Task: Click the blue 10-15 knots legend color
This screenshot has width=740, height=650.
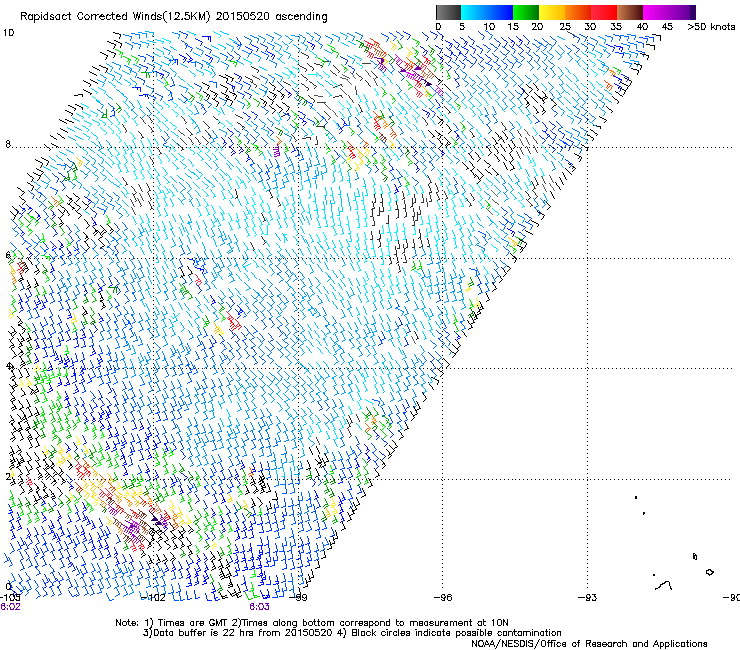Action: (x=500, y=12)
